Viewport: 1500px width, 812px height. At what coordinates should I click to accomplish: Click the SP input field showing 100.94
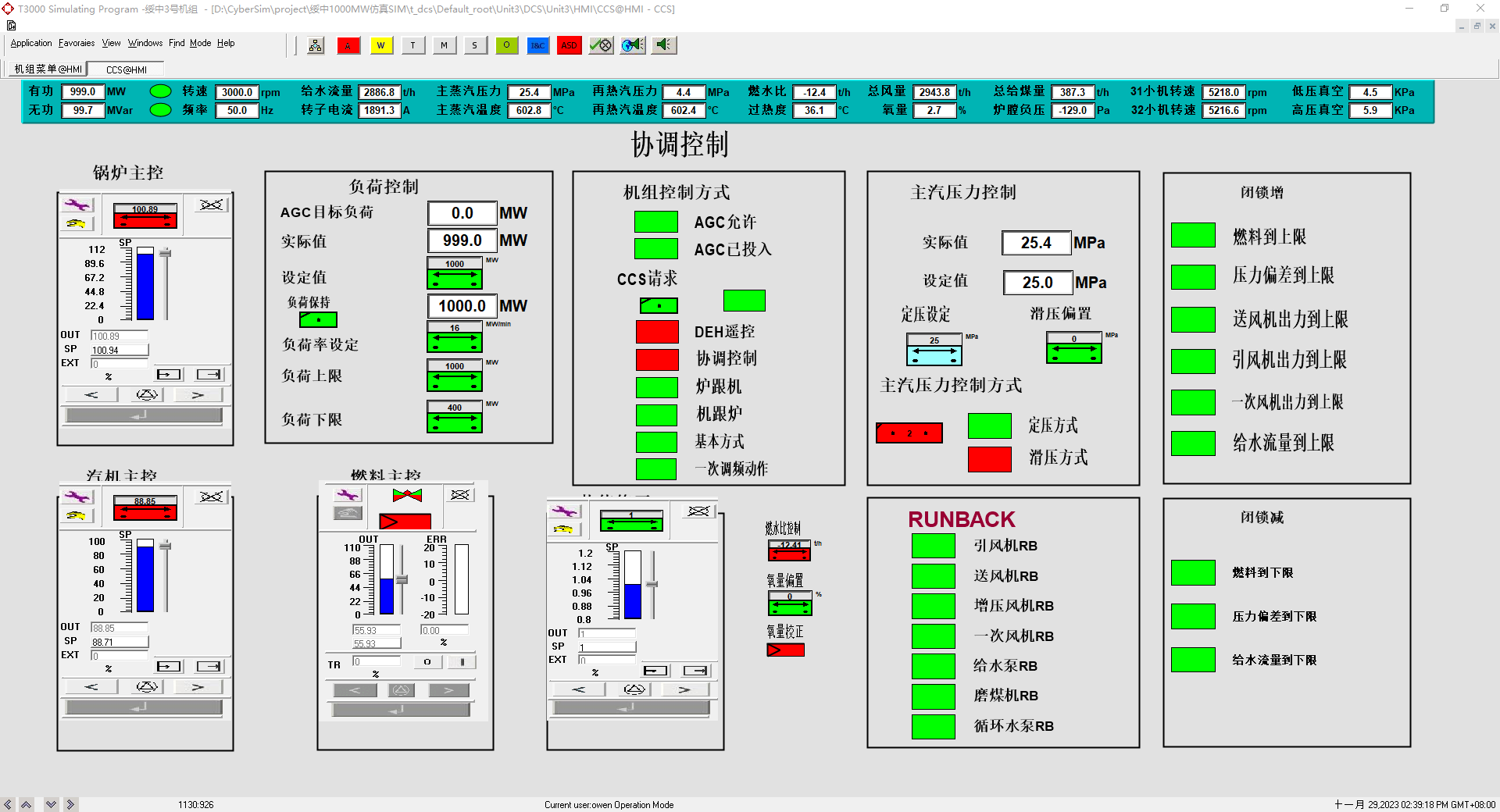(x=119, y=349)
